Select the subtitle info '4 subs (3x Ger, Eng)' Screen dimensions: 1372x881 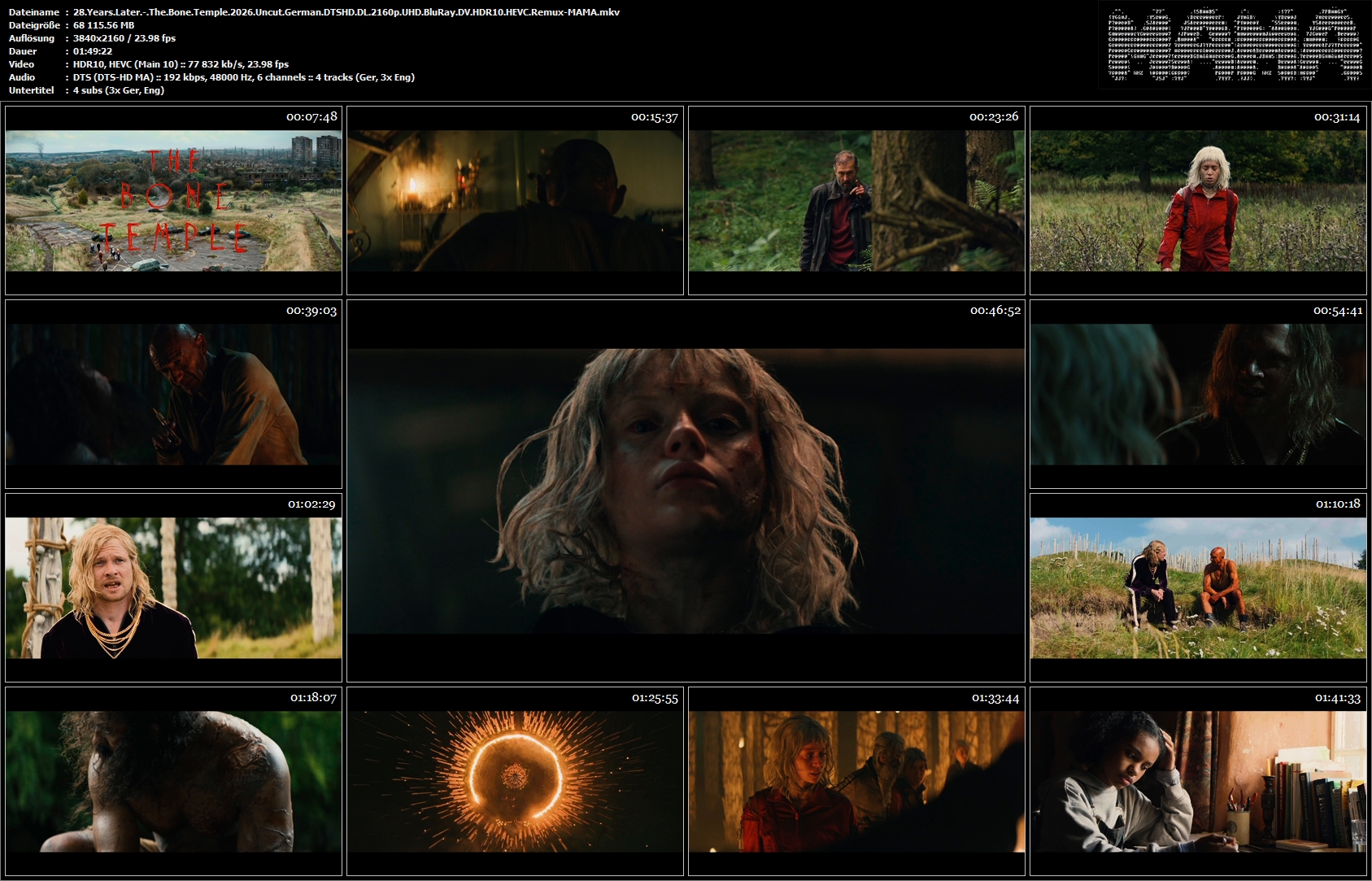[119, 90]
